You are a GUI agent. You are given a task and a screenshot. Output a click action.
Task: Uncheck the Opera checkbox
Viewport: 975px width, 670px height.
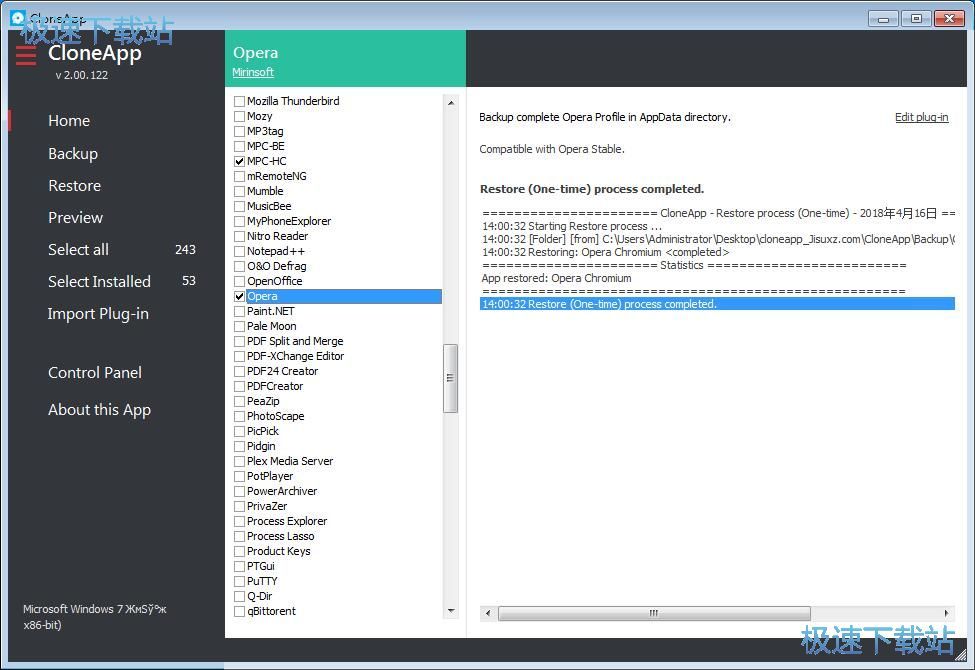pos(239,296)
